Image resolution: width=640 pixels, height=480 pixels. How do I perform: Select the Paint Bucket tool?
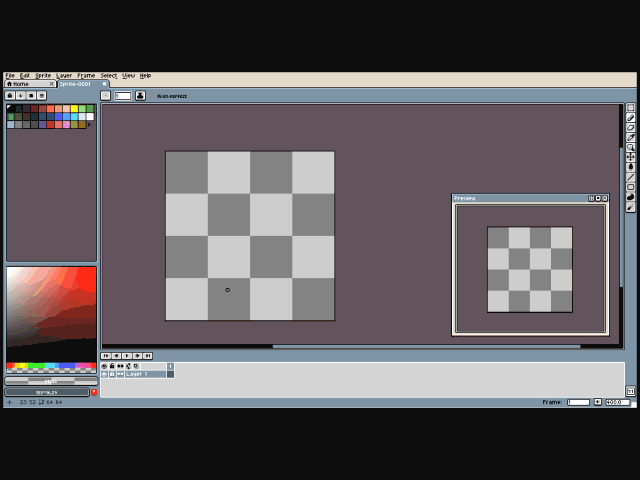pos(631,167)
